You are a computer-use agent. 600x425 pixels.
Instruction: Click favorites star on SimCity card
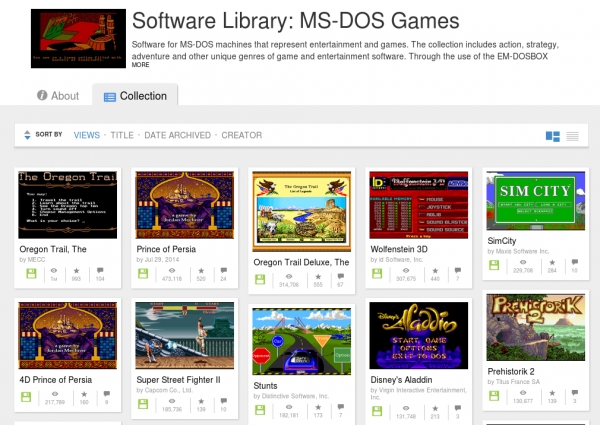point(552,262)
